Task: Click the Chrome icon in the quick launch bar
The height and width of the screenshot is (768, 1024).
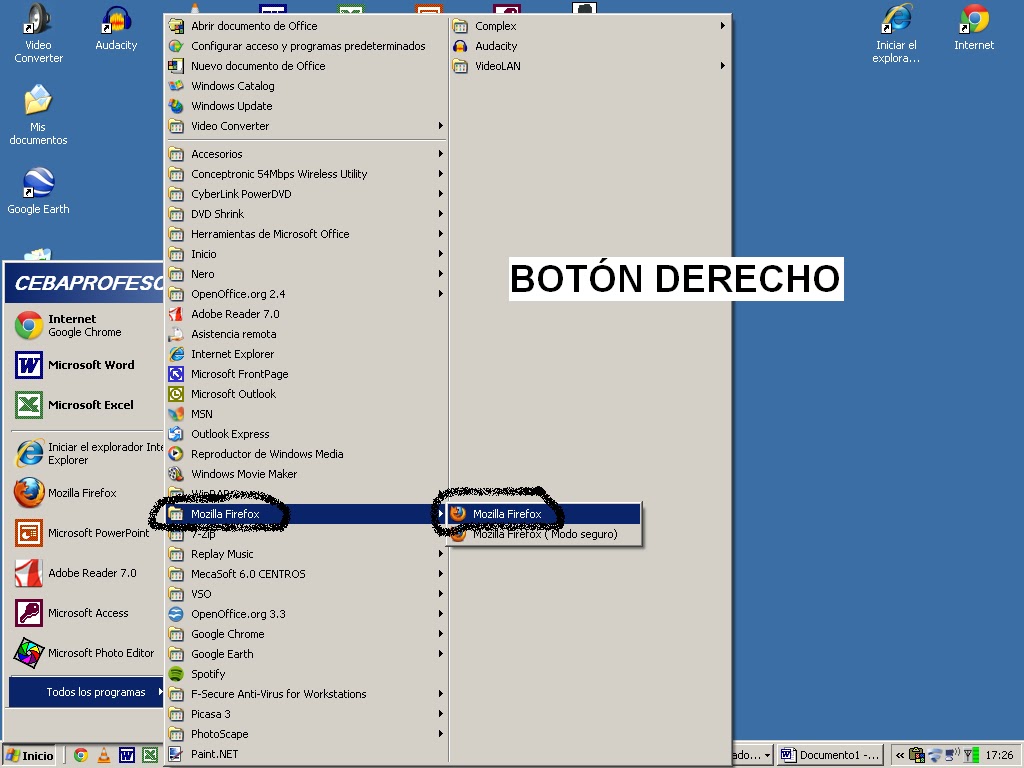Action: [81, 755]
